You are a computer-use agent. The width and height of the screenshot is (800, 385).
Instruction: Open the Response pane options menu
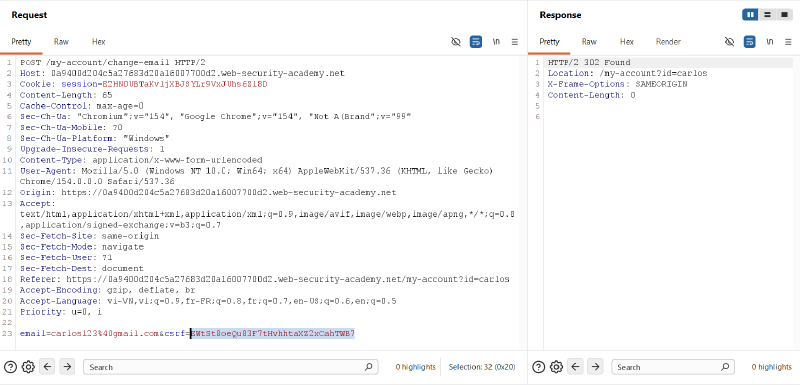tap(788, 42)
